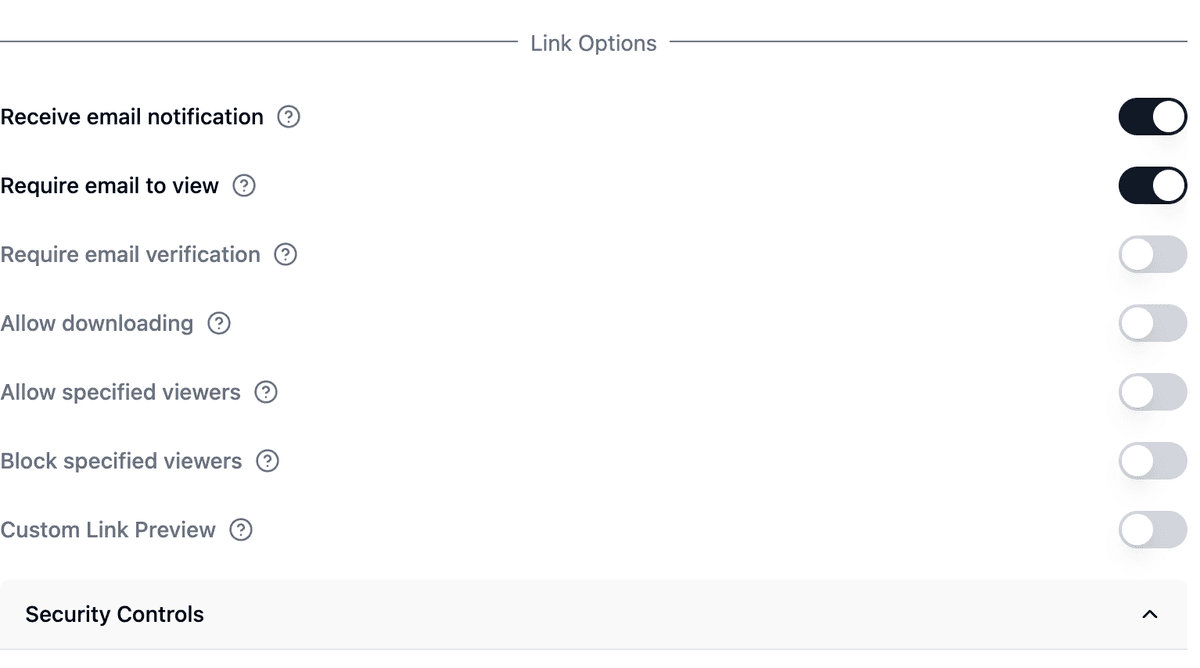This screenshot has width=1200, height=668.
Task: Click help icon beside Receive email notification
Action: (289, 117)
